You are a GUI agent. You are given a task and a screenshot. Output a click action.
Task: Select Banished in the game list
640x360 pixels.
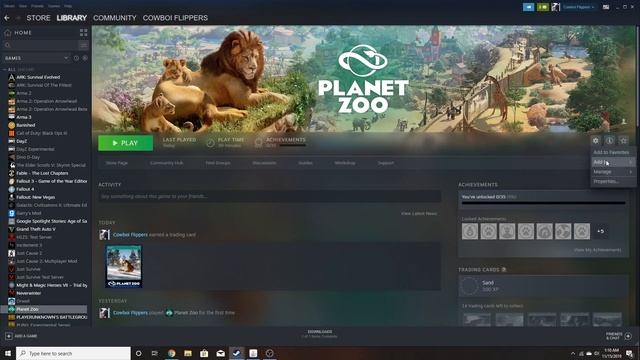coord(25,125)
